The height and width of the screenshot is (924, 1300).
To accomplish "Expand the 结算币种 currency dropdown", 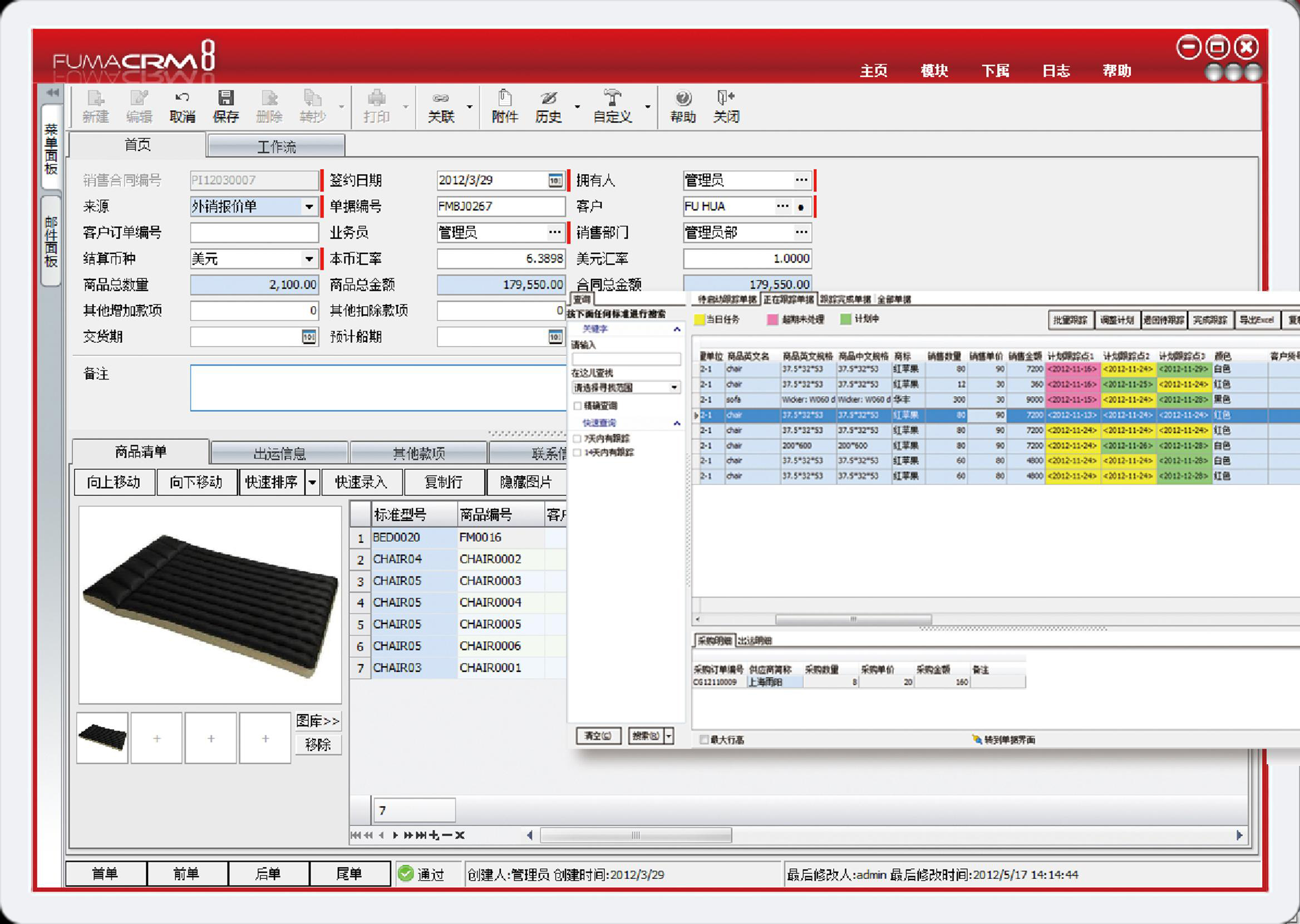I will click(x=309, y=259).
